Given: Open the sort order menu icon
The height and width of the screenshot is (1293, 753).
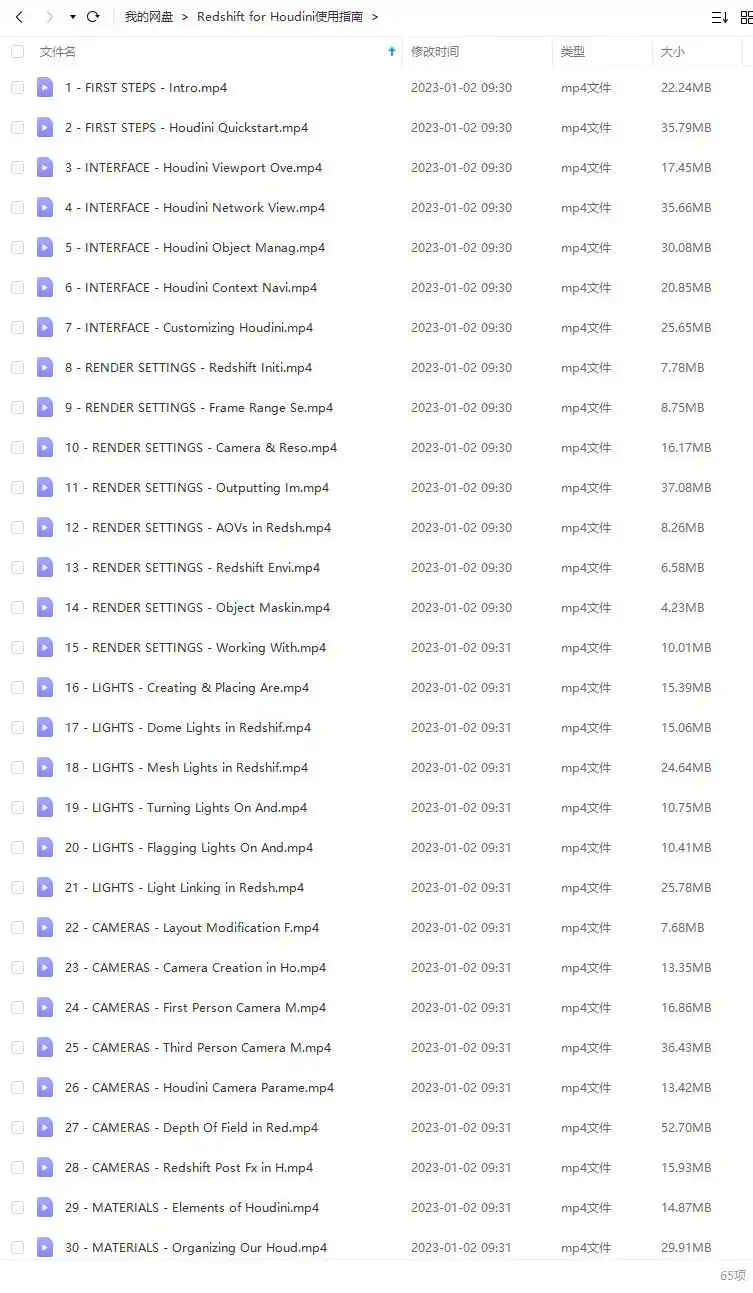Looking at the screenshot, I should [718, 17].
